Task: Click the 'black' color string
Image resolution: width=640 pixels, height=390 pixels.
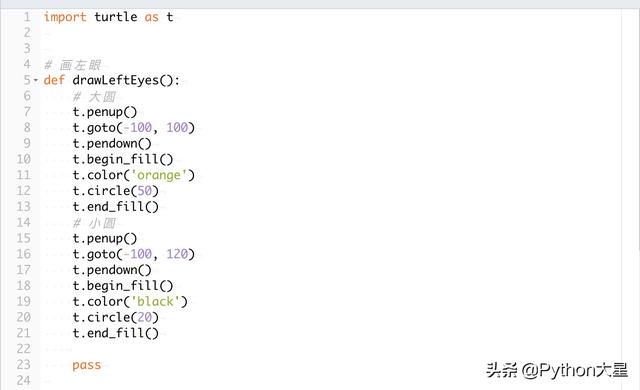Action: tap(155, 301)
